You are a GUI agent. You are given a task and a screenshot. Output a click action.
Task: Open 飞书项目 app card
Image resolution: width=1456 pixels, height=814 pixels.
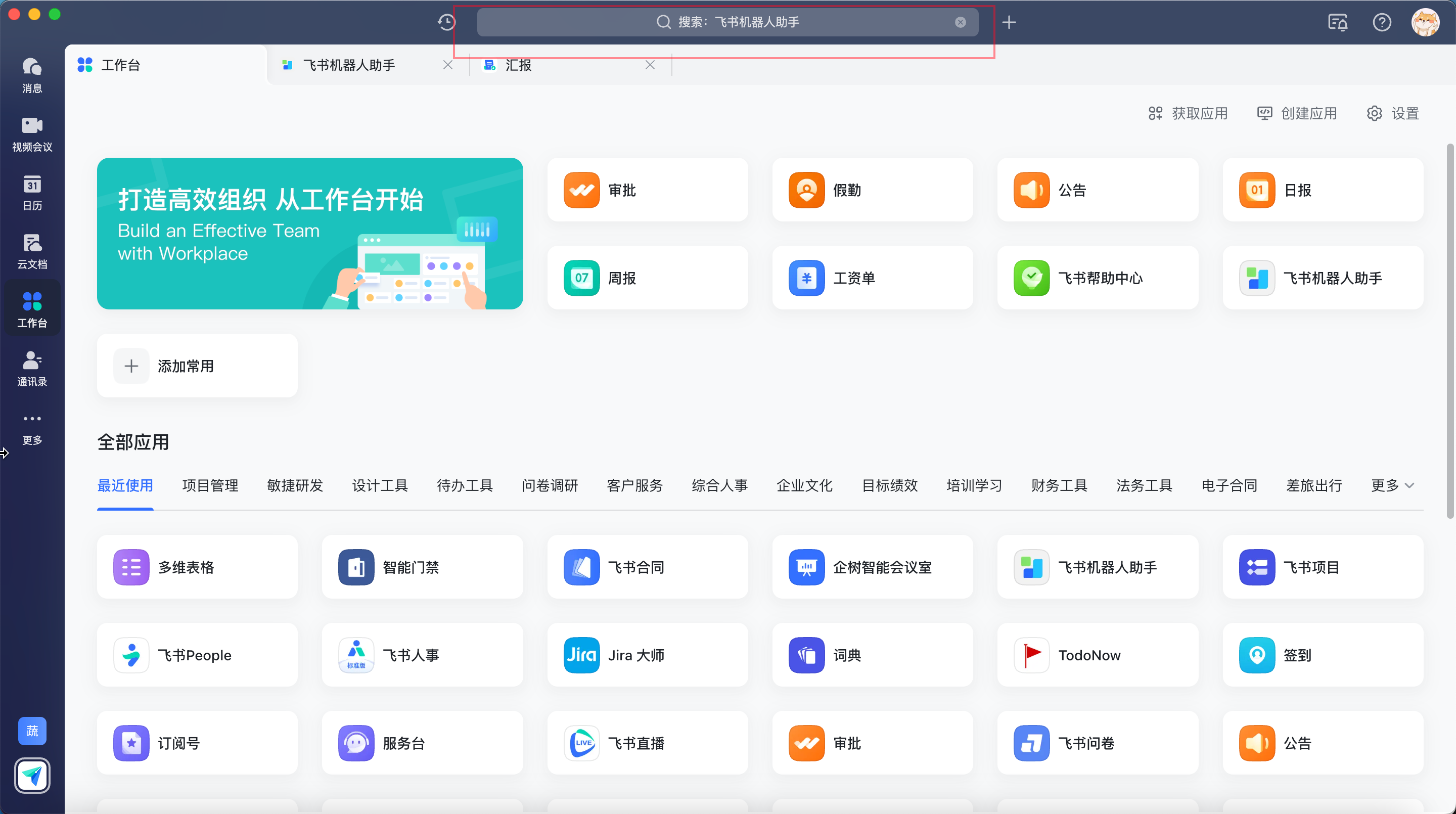1323,567
